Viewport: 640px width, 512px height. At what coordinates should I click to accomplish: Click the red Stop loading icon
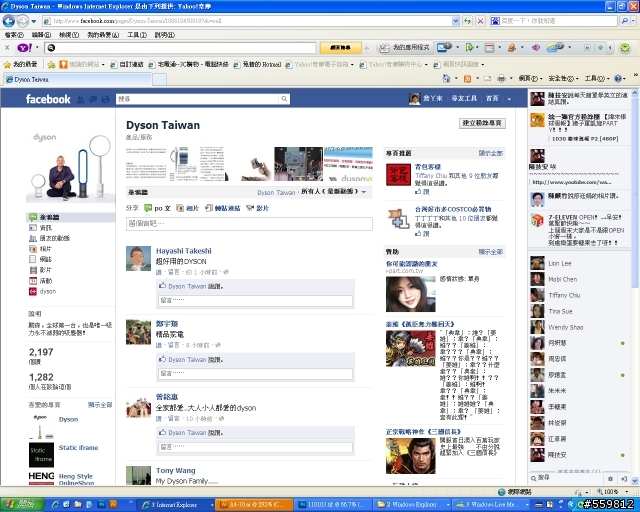tap(481, 21)
